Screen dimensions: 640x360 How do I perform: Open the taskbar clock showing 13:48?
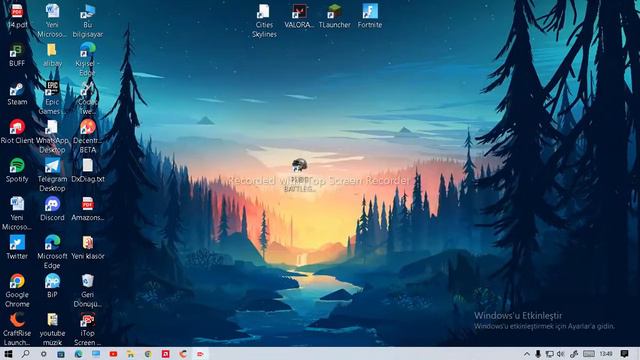tap(606, 354)
